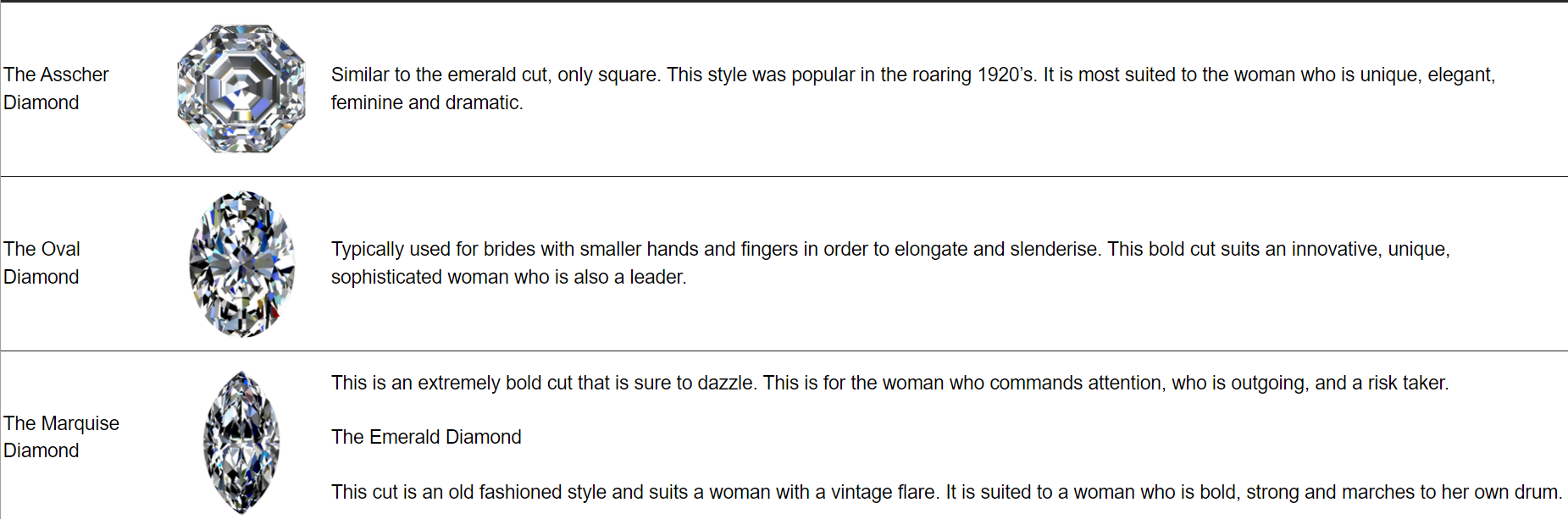The width and height of the screenshot is (1568, 519).
Task: Select 'The Oval Diamond' row label
Action: [x=42, y=262]
